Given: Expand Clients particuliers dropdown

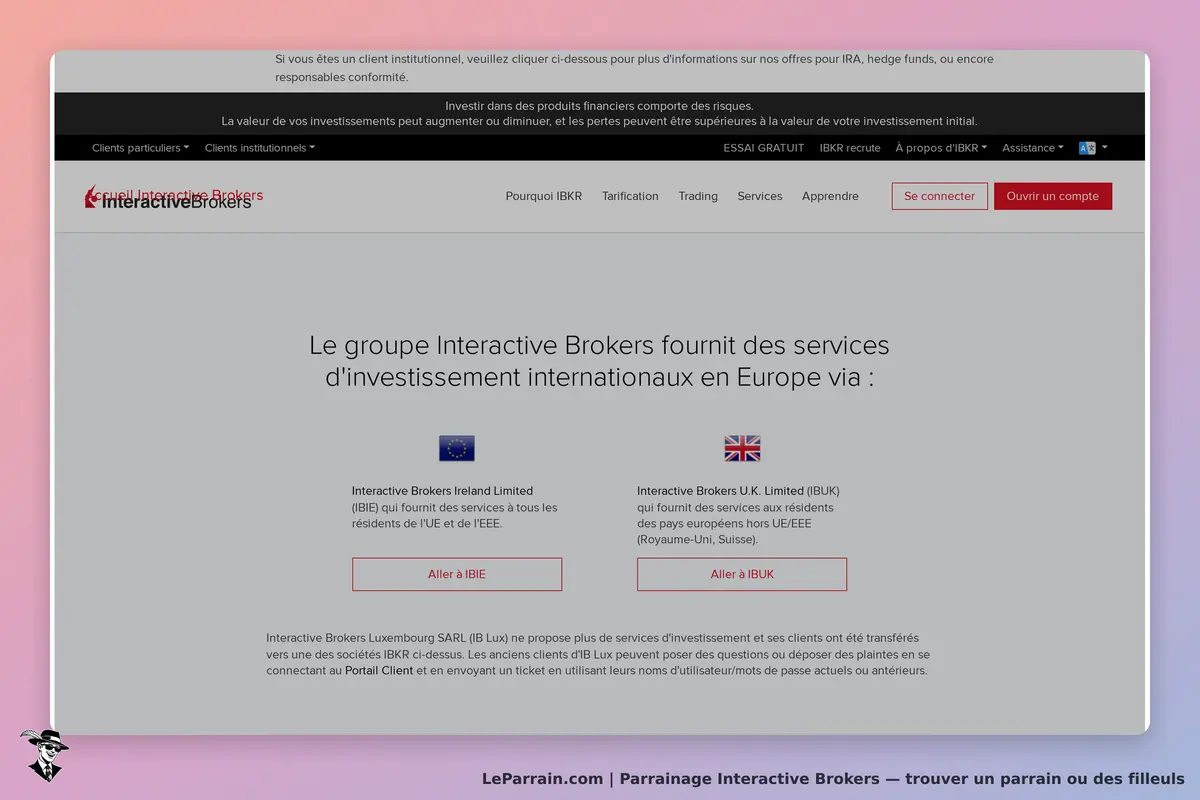Looking at the screenshot, I should pos(140,148).
